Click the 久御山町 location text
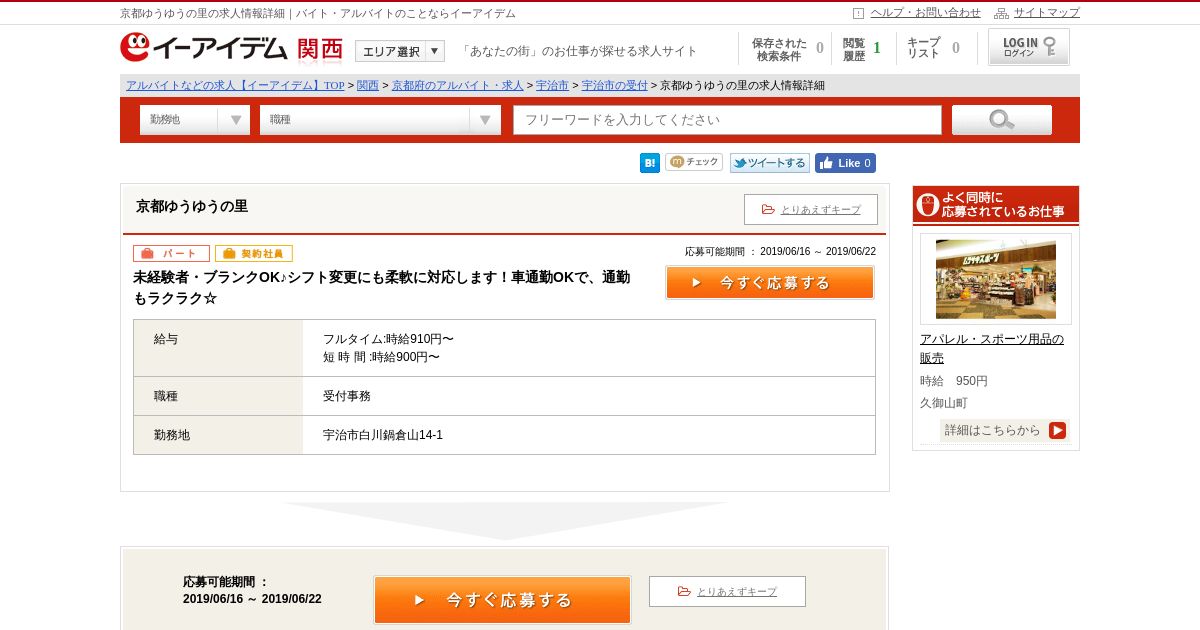The height and width of the screenshot is (630, 1200). (944, 403)
